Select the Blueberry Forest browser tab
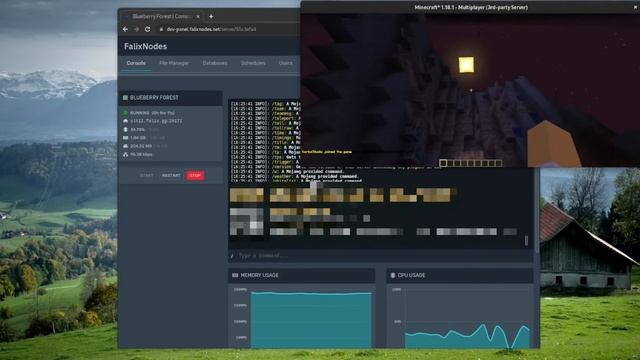 tap(162, 16)
